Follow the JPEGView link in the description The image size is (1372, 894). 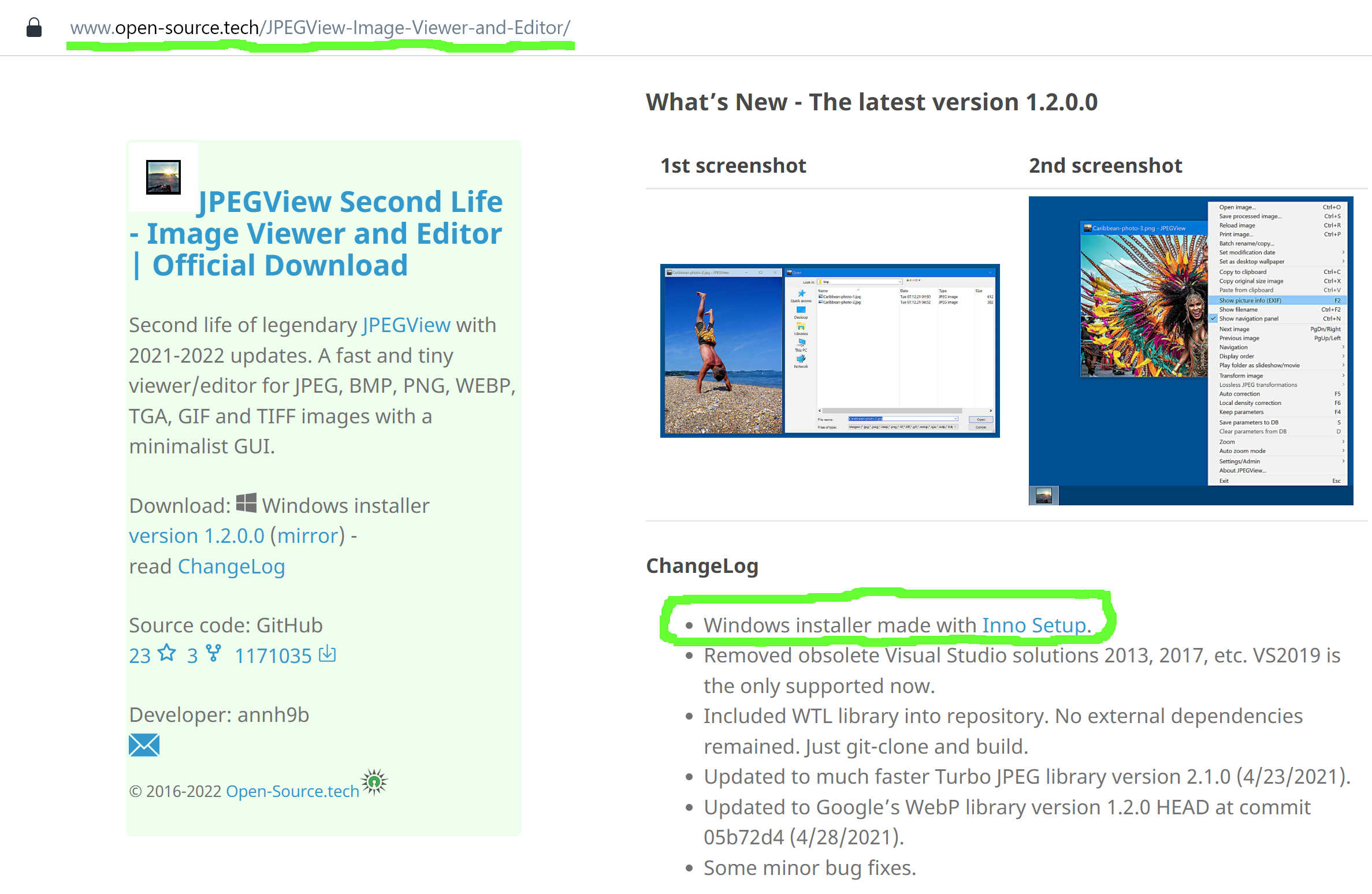pos(406,325)
